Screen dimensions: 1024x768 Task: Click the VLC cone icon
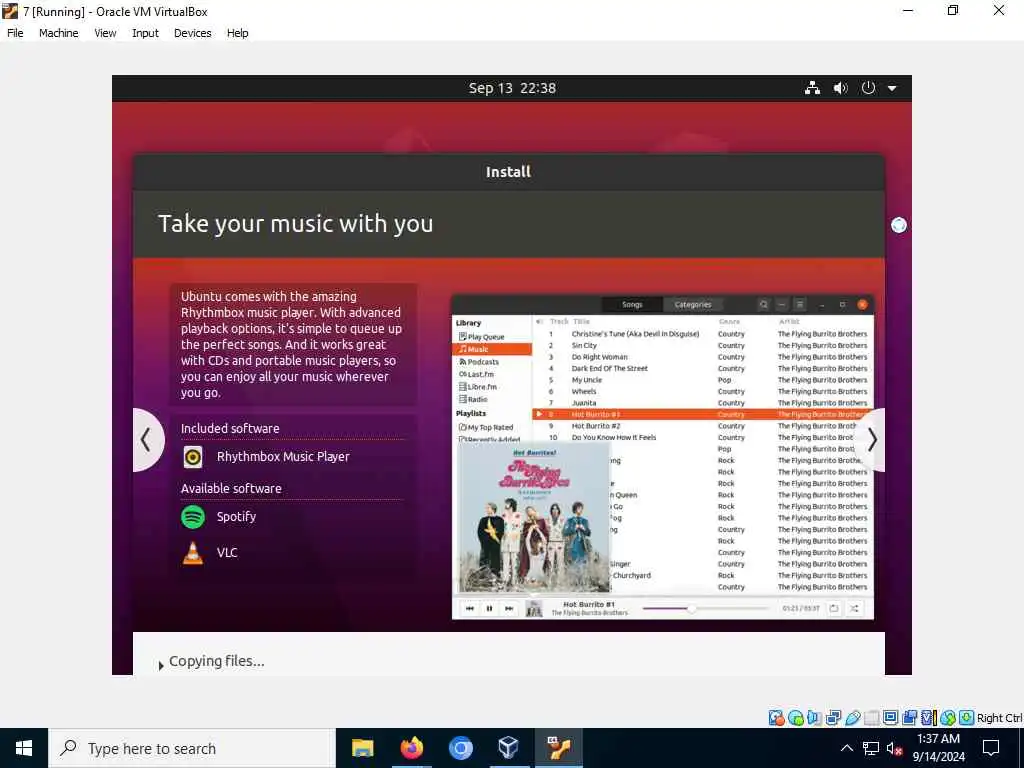[193, 553]
